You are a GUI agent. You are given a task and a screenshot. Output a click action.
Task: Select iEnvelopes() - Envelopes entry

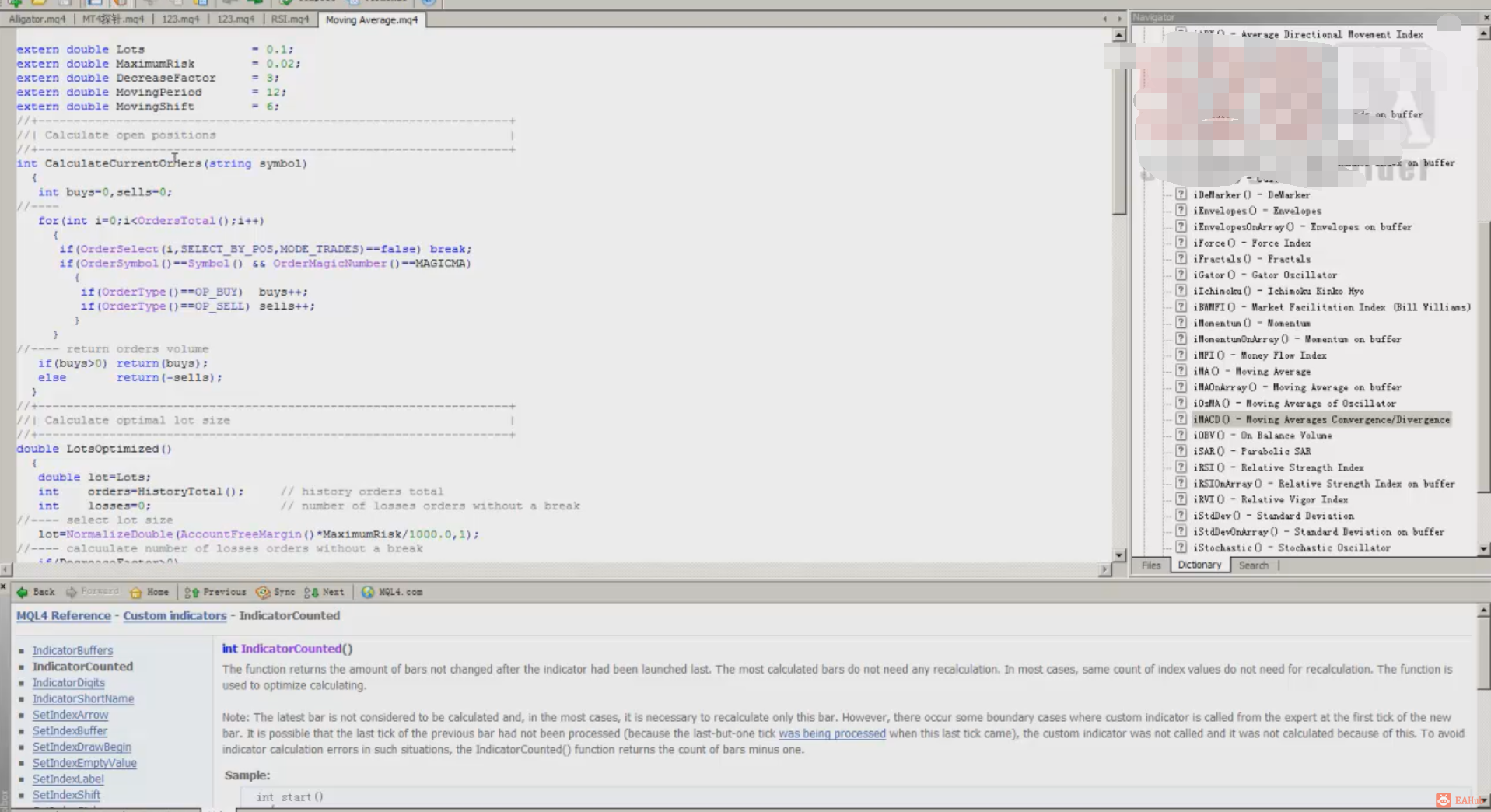click(1257, 211)
